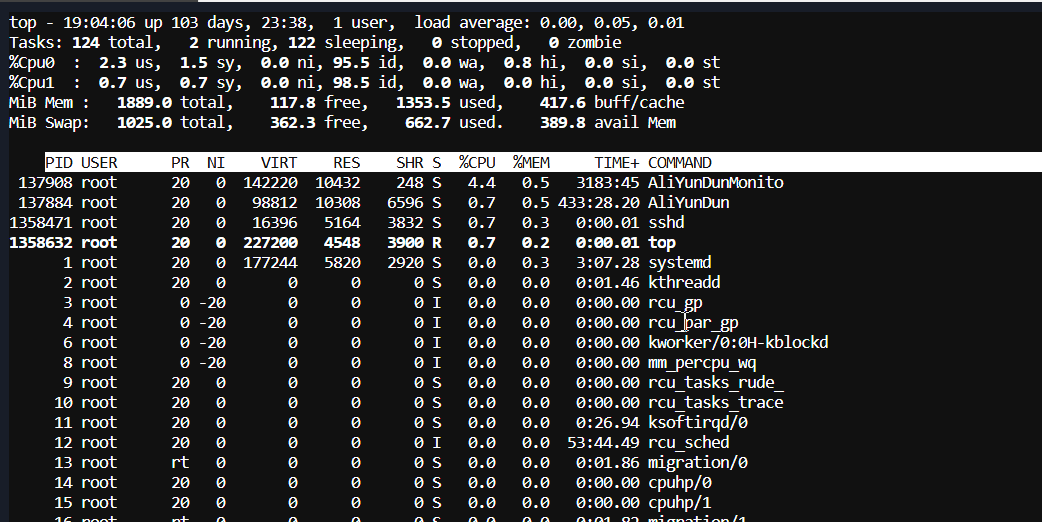1042x522 pixels.
Task: Select the COMMAND column header
Action: (680, 163)
